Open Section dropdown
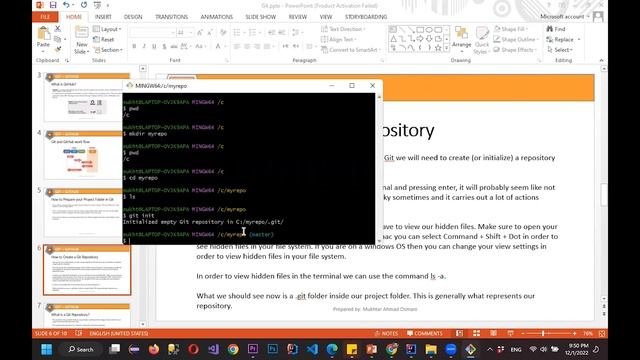Screen dimensions: 640x360 point(108,50)
